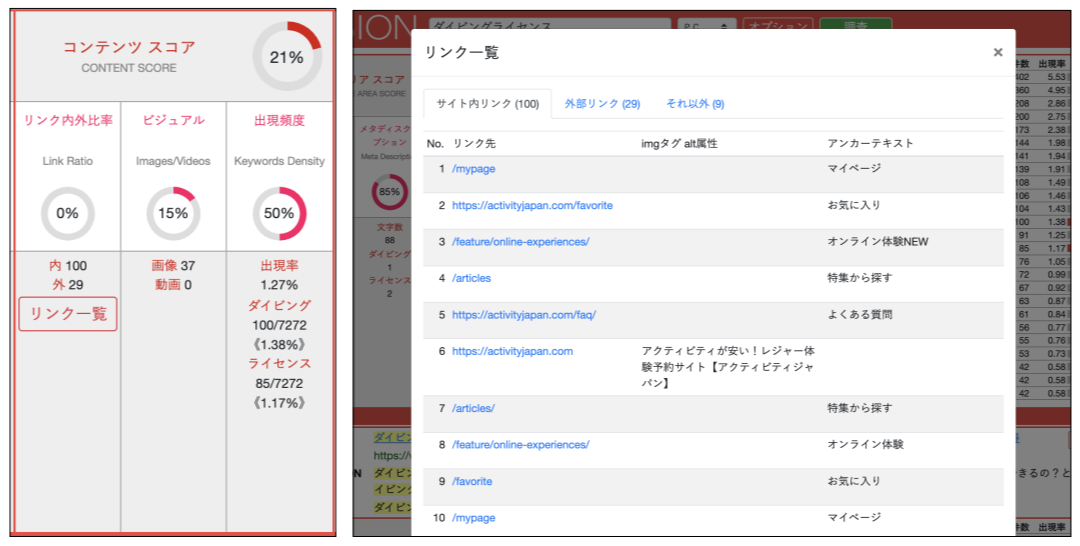Click the 特集から探す anchor text in row 7
The width and height of the screenshot is (1080, 546).
coord(860,408)
